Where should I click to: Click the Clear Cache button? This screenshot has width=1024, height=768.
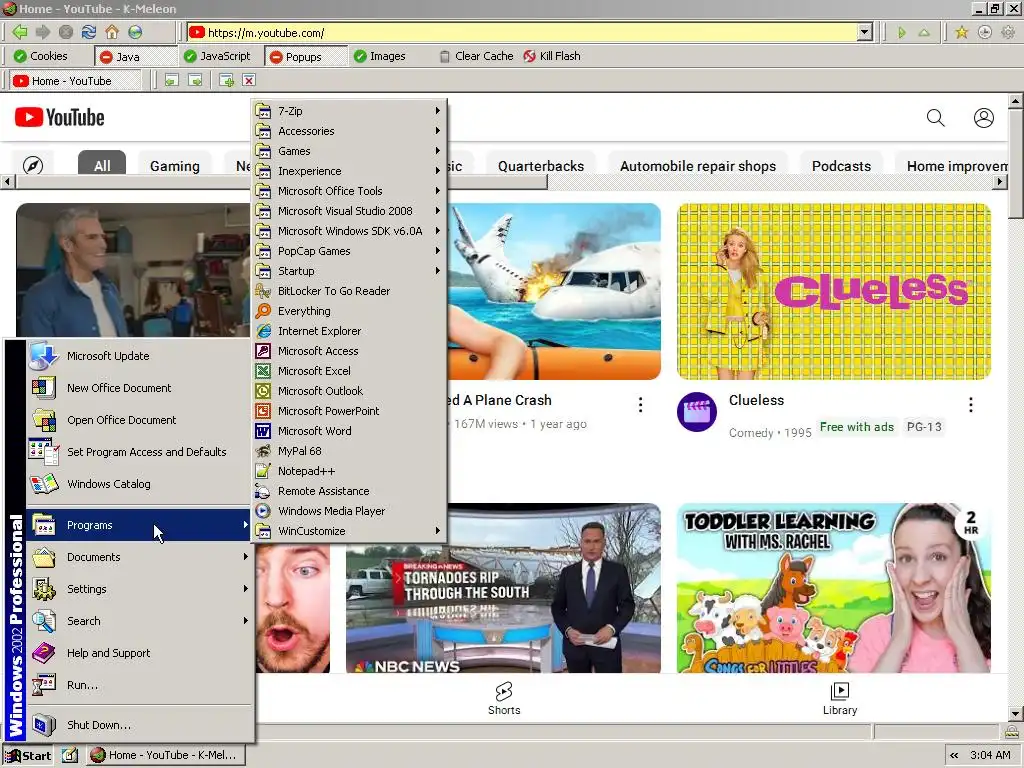[x=477, y=56]
